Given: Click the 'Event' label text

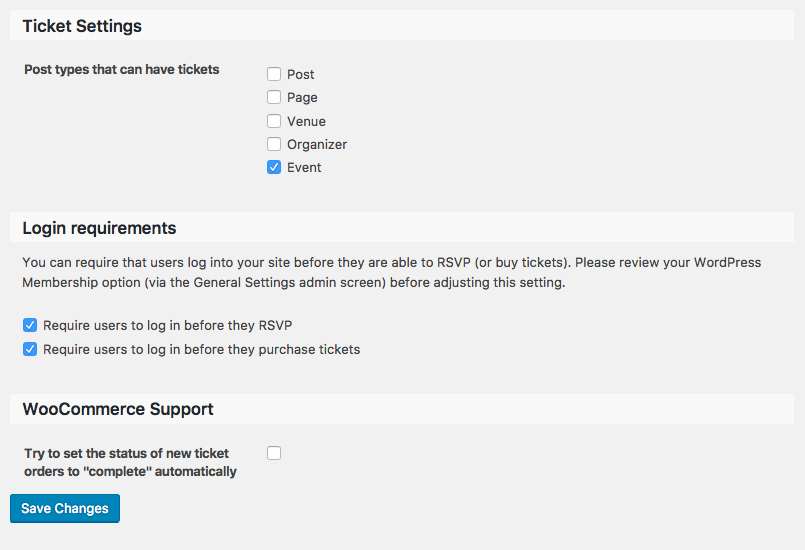Looking at the screenshot, I should [304, 167].
